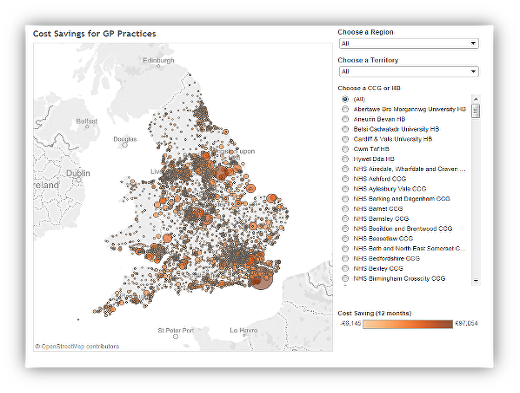The height and width of the screenshot is (393, 520).
Task: Click the Dublin label on the map
Action: 78,173
